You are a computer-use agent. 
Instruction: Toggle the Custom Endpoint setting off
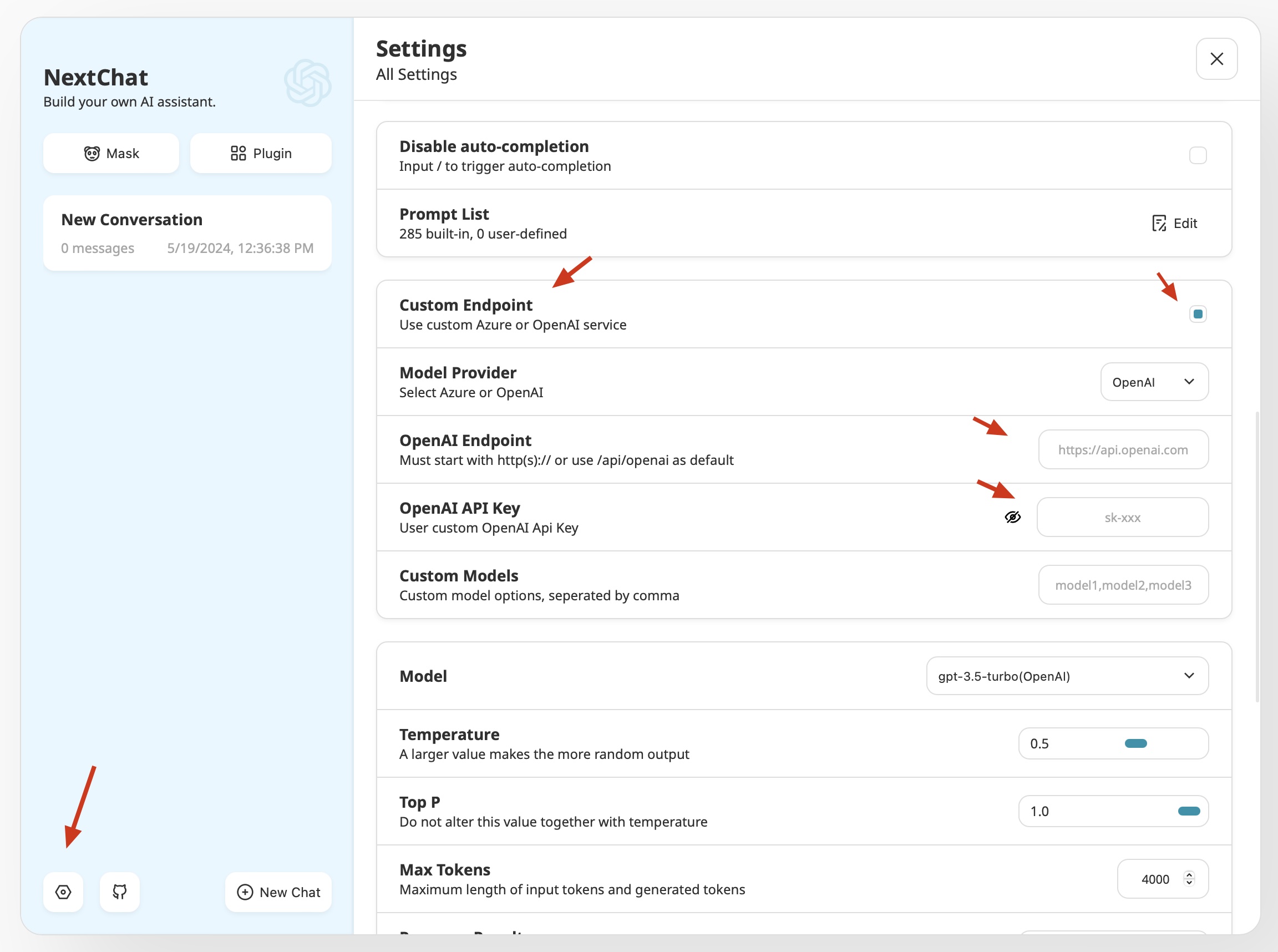(1198, 313)
